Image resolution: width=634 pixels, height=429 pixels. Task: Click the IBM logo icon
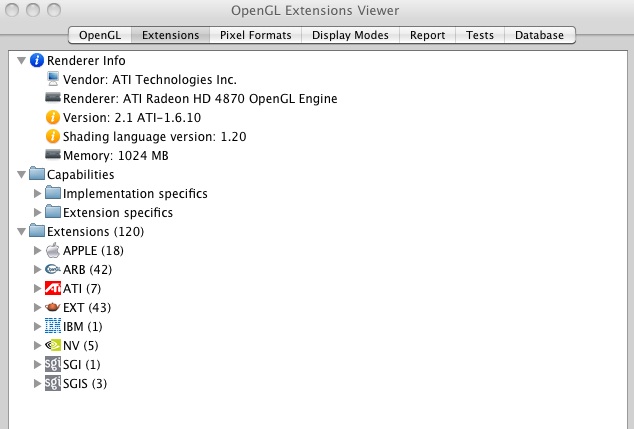click(x=53, y=326)
